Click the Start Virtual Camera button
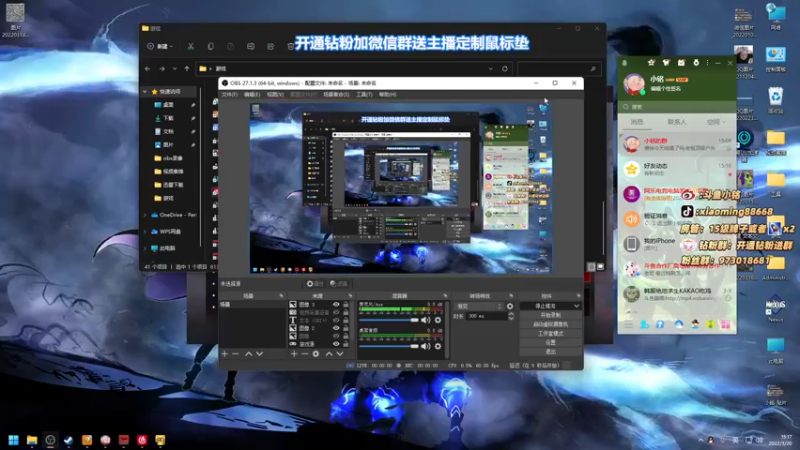 coord(551,324)
